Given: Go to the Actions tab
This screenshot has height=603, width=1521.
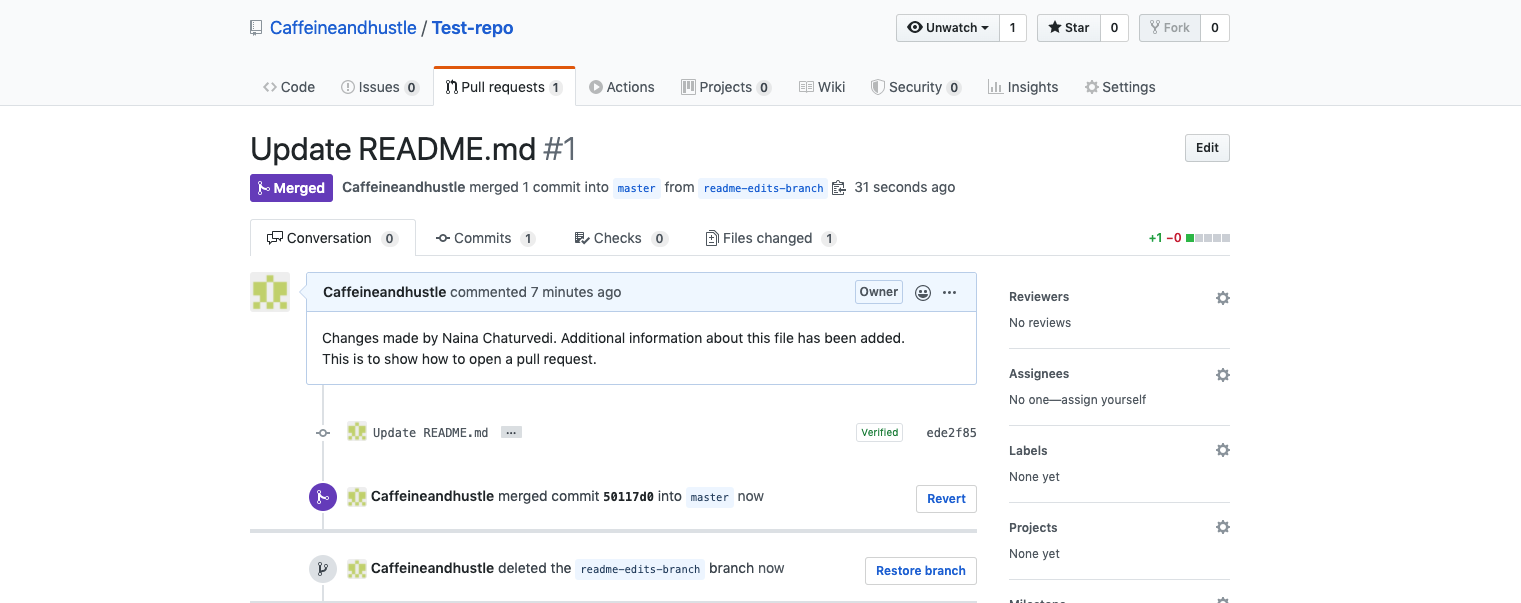Looking at the screenshot, I should tap(622, 87).
